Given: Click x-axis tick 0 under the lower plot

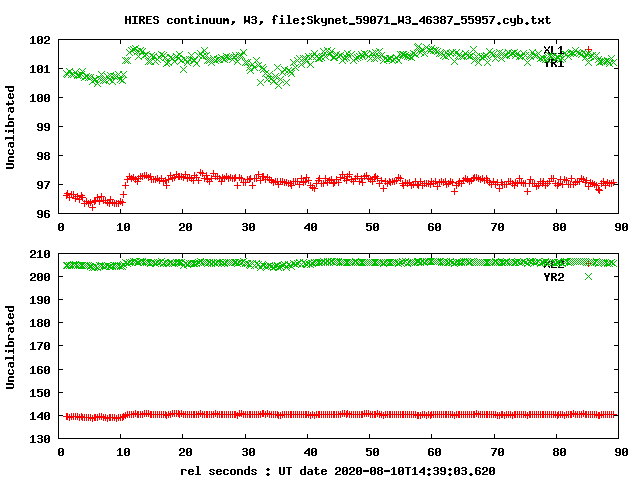Looking at the screenshot, I should (x=61, y=452).
